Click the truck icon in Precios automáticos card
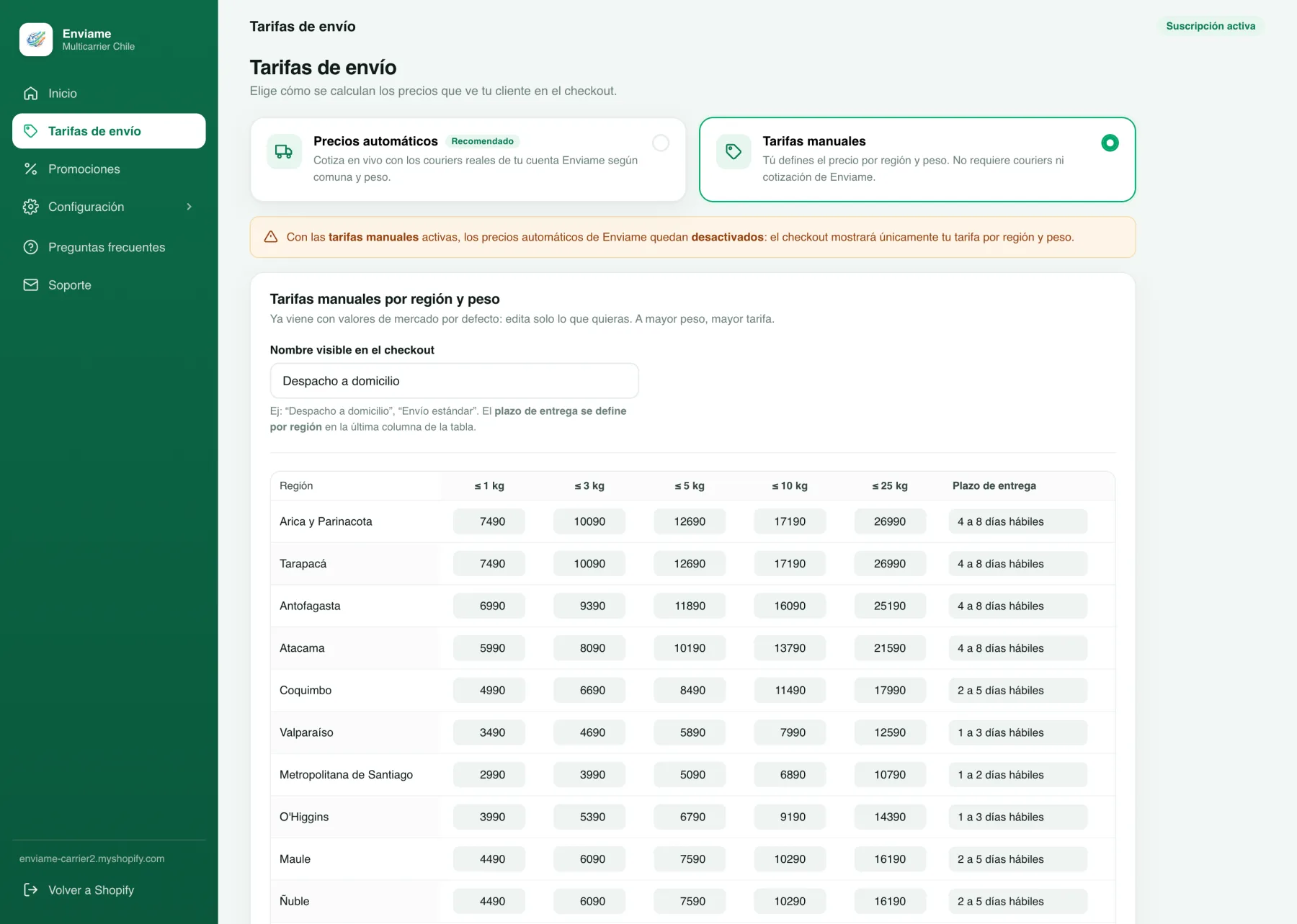The width and height of the screenshot is (1297, 924). click(284, 151)
